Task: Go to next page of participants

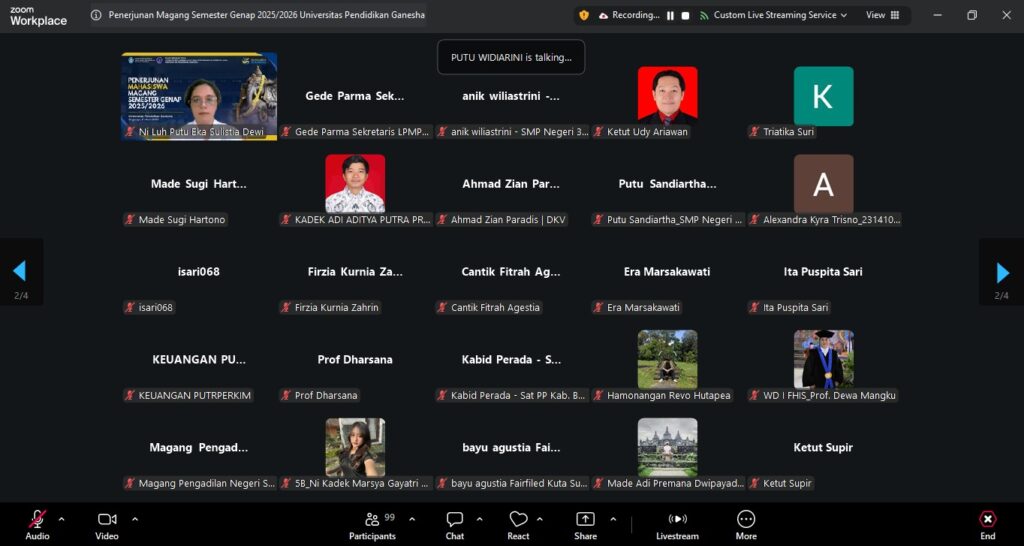Action: [1002, 272]
